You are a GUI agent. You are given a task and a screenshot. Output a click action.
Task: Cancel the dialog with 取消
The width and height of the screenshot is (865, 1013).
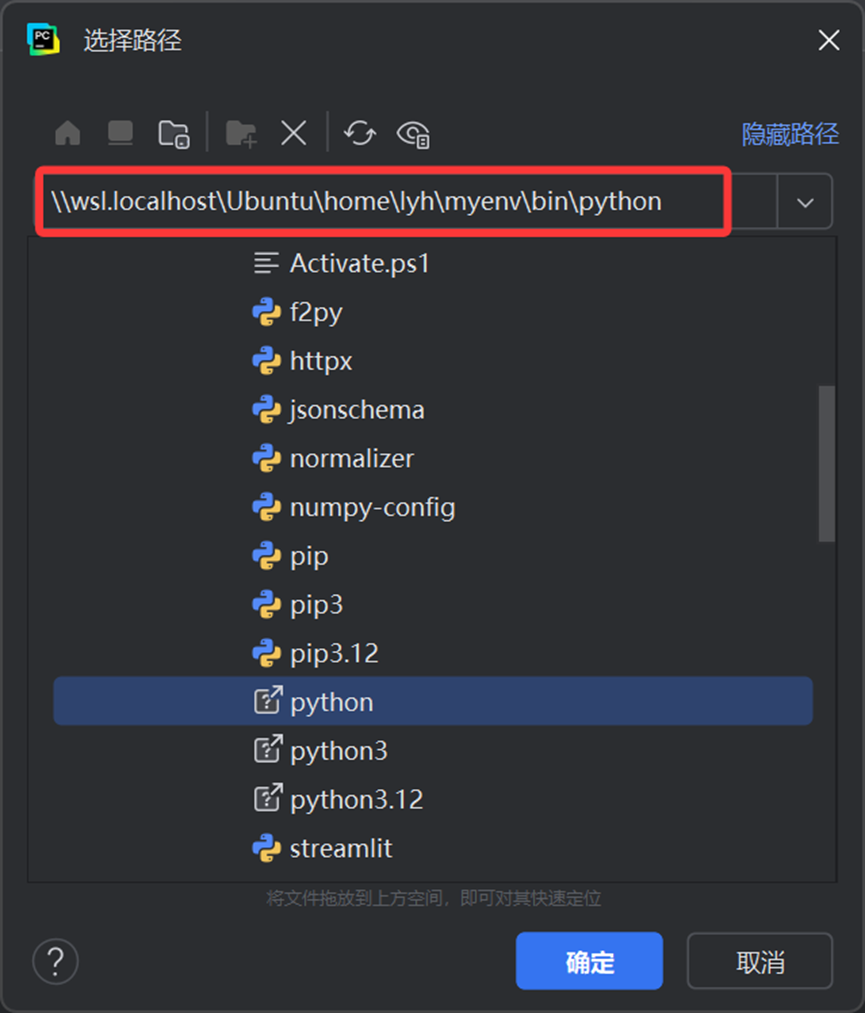coord(761,960)
